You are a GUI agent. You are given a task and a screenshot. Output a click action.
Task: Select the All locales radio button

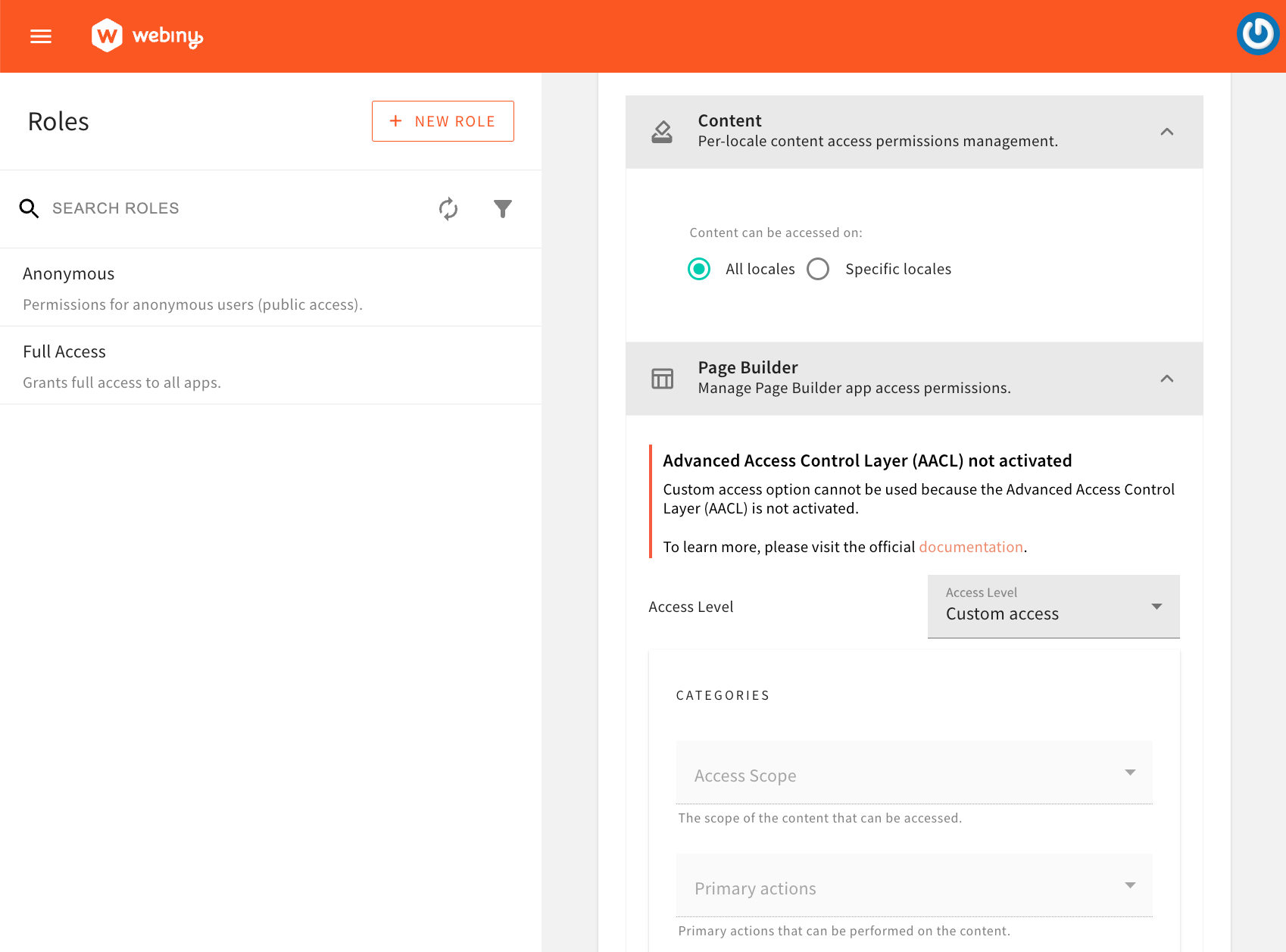pyautogui.click(x=698, y=269)
